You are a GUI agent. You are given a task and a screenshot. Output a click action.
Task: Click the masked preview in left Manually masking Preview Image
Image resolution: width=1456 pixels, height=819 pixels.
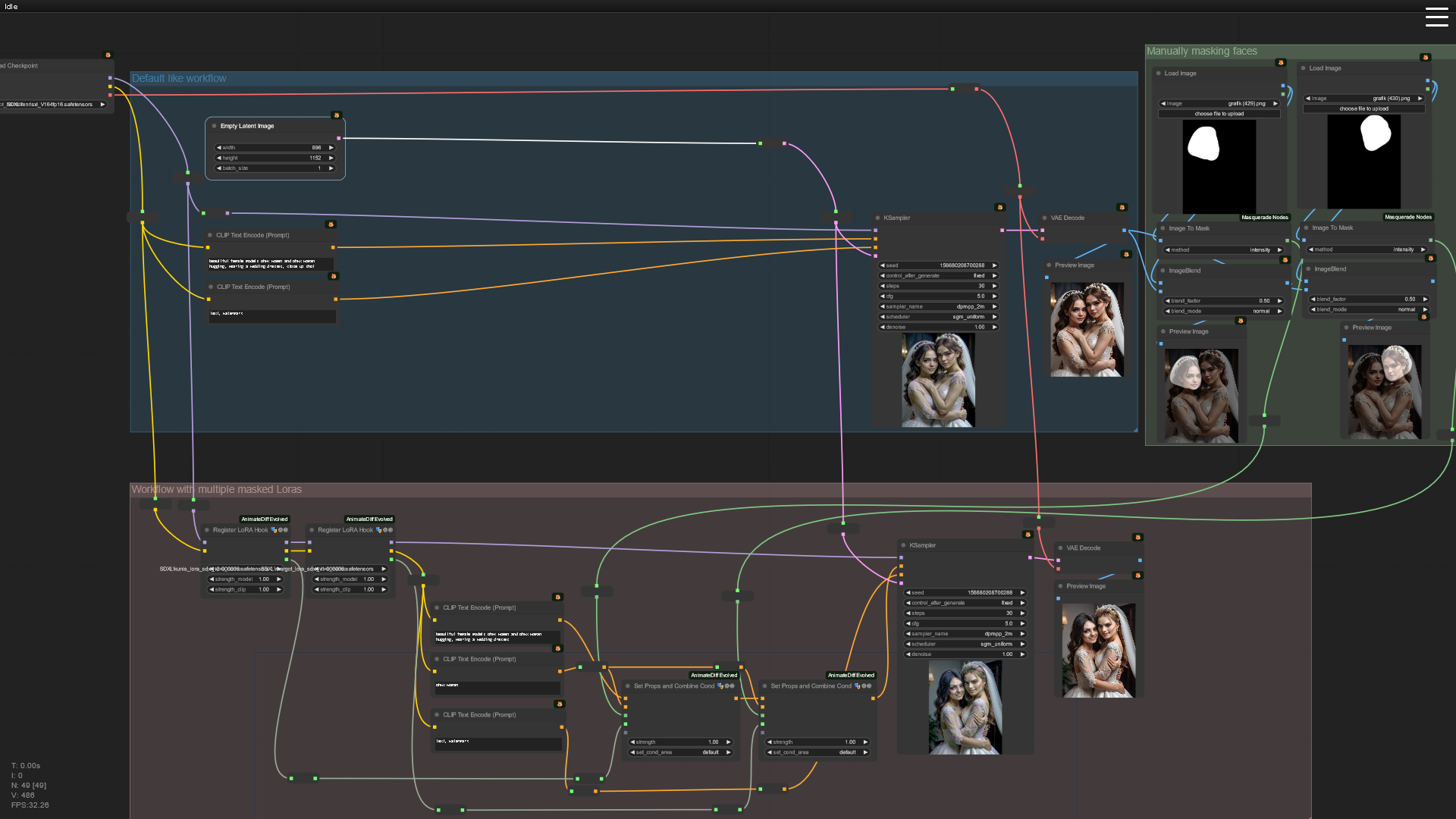click(1201, 396)
